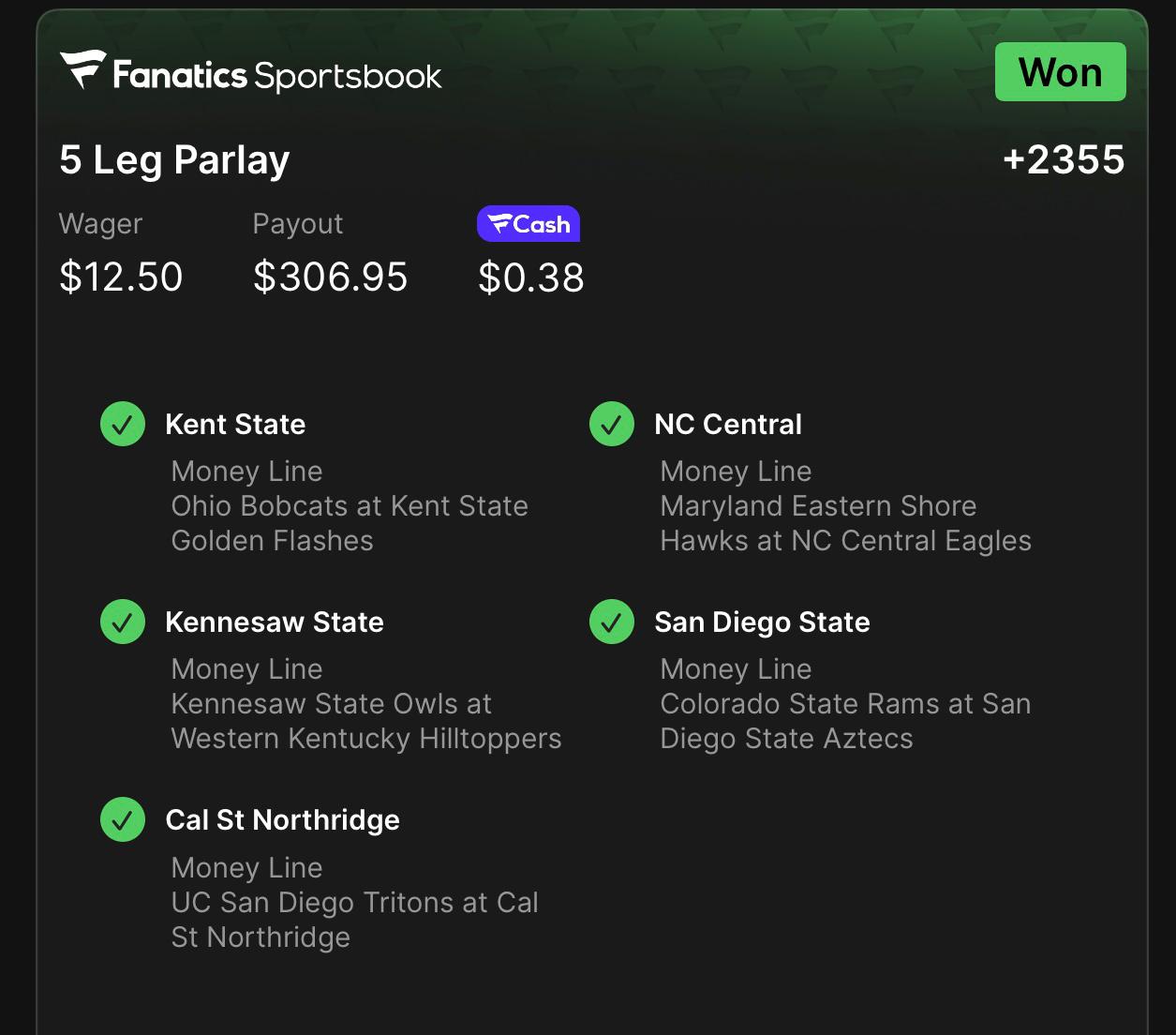Click the +2355 parlay odds
1176x1035 pixels.
[x=1063, y=160]
